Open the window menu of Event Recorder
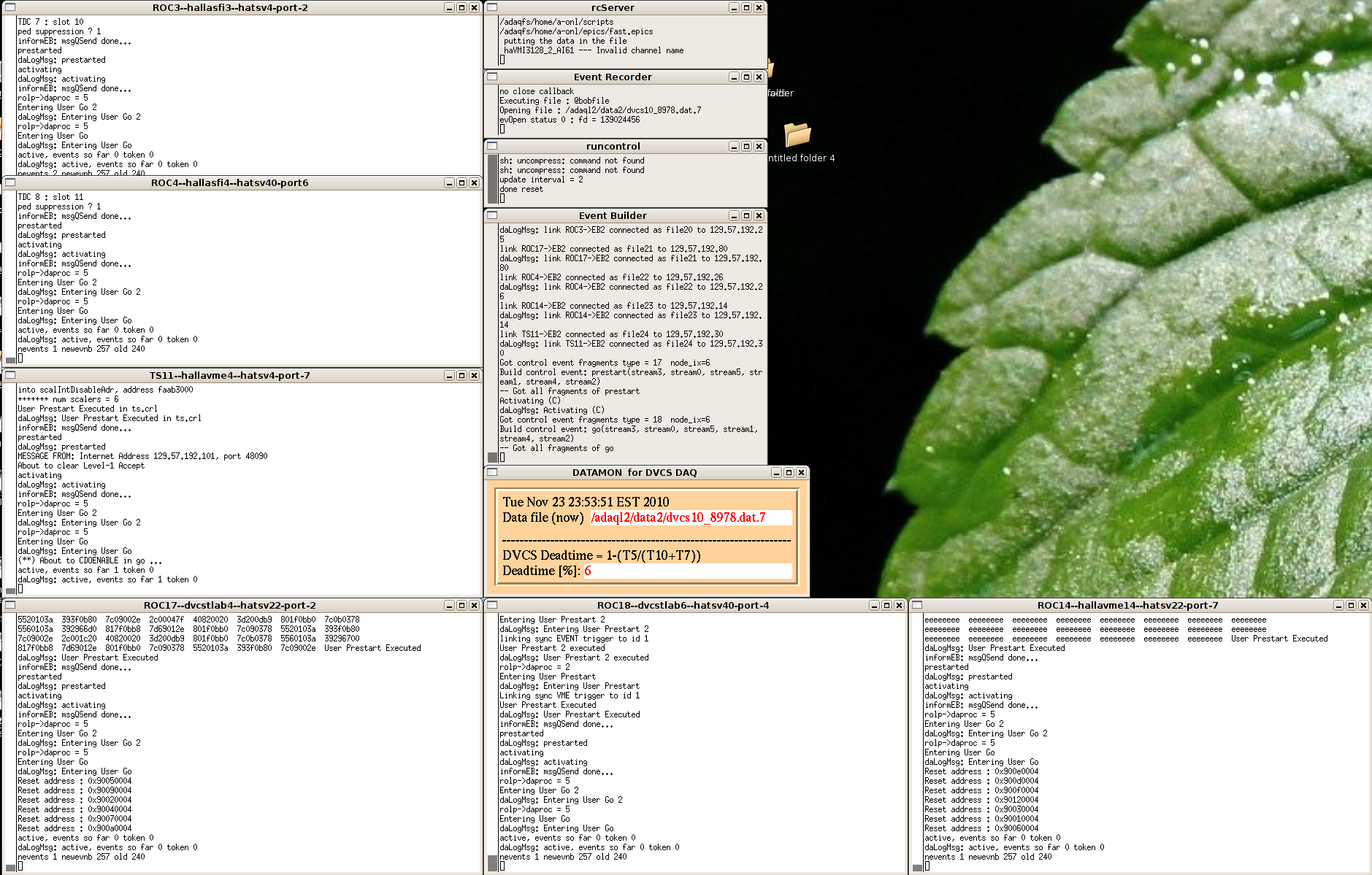Viewport: 1372px width, 875px height. coord(492,77)
